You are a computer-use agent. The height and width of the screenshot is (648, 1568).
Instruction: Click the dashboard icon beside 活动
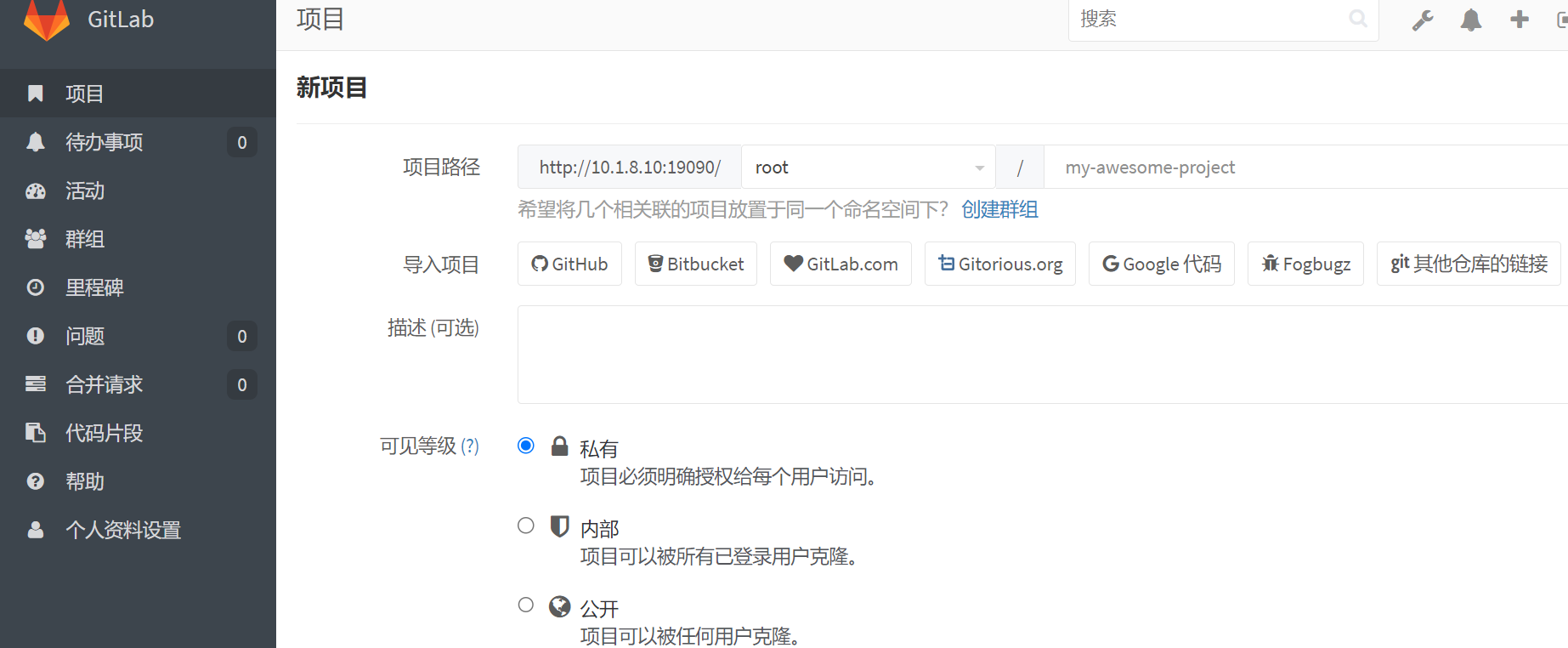(x=36, y=190)
